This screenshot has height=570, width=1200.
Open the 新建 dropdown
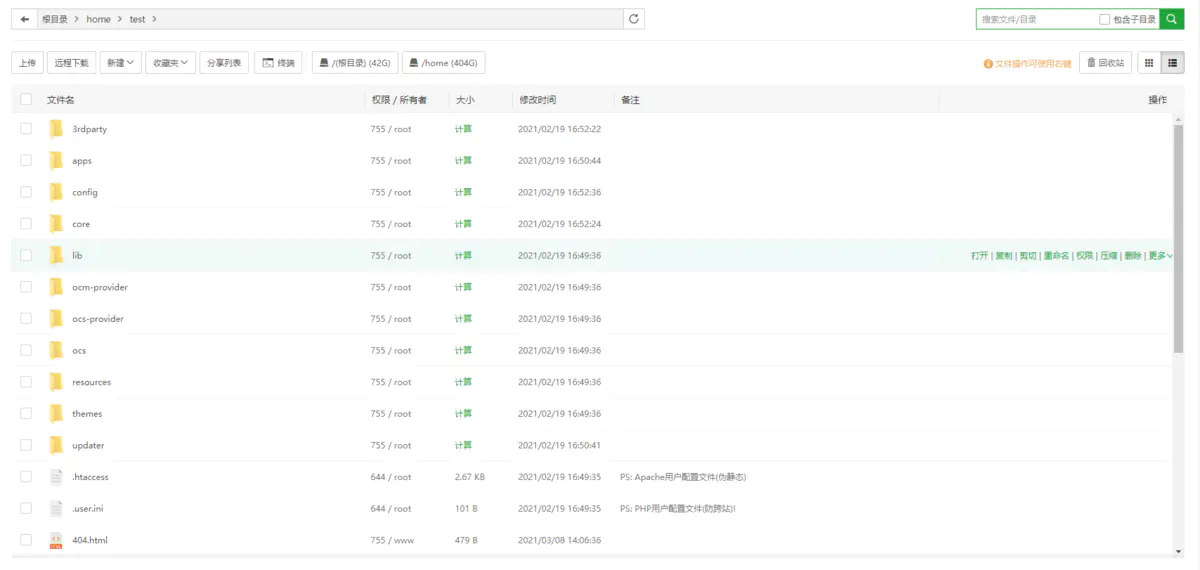click(x=121, y=63)
